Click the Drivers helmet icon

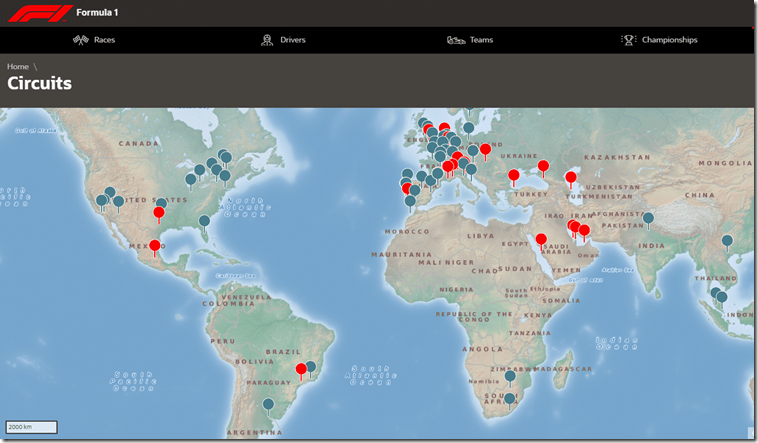(267, 40)
